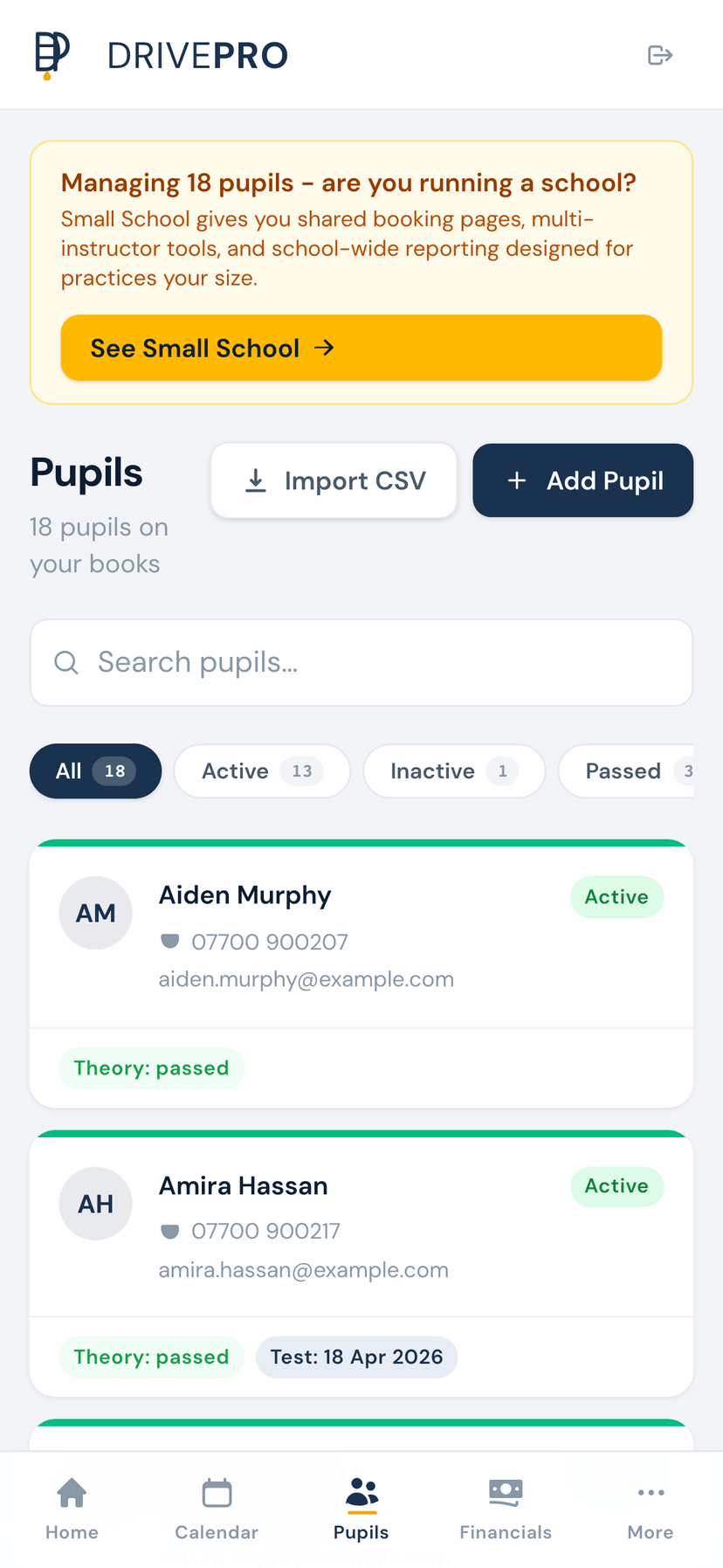Enable the Inactive pupils filter
This screenshot has height=1568, width=723.
click(x=454, y=771)
